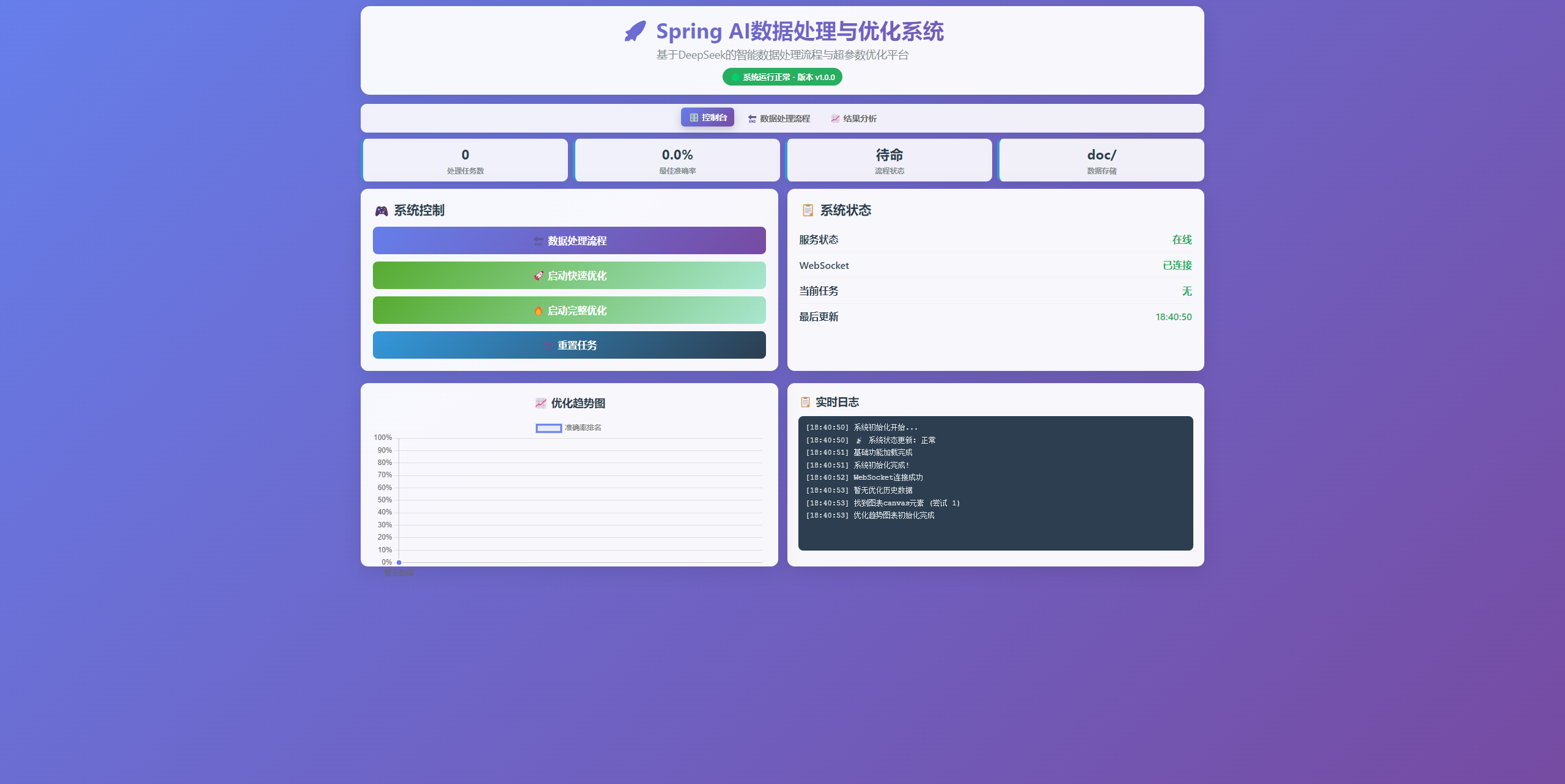
Task: Switch to the 控制台 tab
Action: [707, 117]
